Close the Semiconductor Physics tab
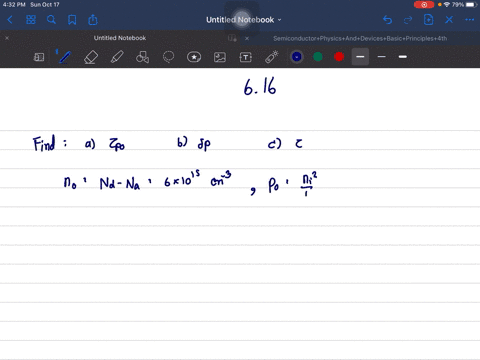The height and width of the screenshot is (360, 480). [x=247, y=38]
